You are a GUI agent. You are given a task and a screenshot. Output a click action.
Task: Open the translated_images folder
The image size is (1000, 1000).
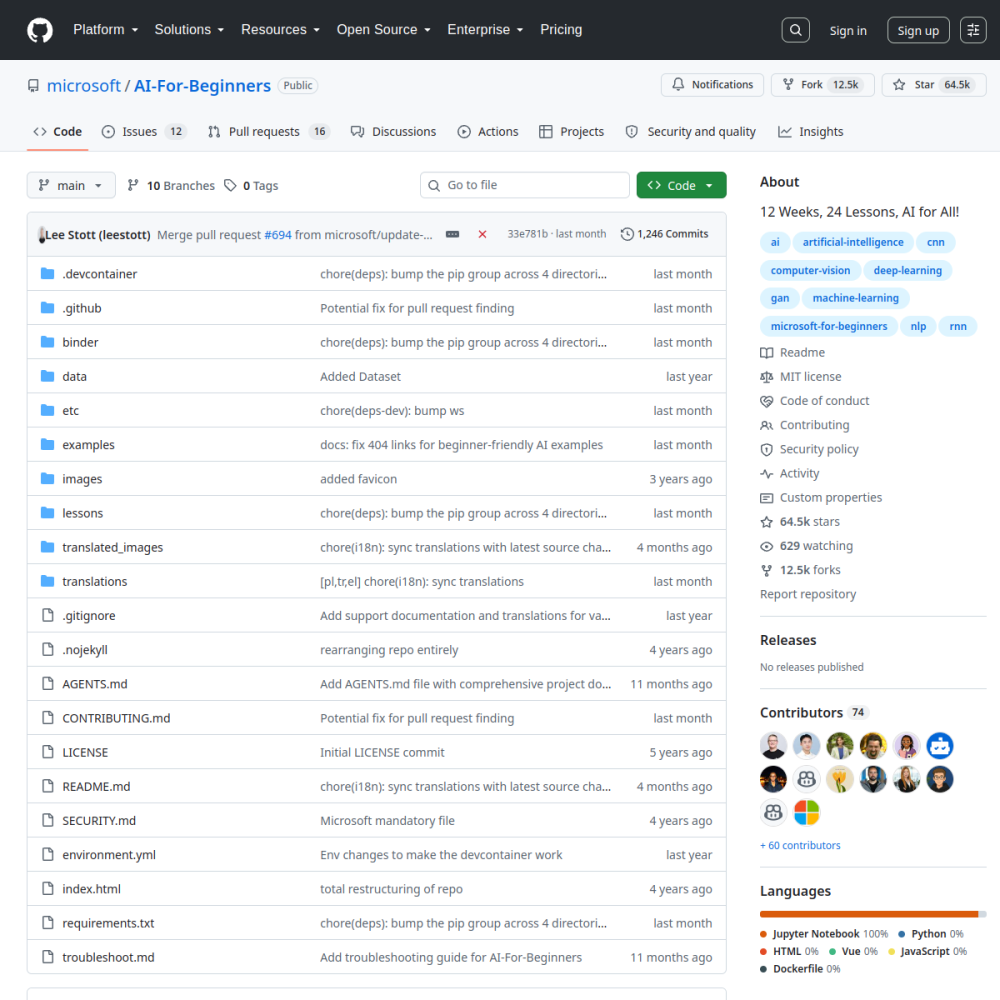click(112, 547)
